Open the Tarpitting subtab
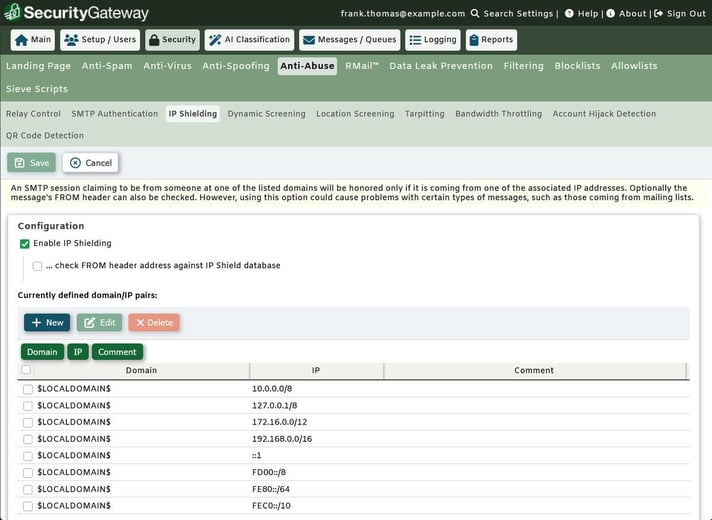 coord(425,114)
